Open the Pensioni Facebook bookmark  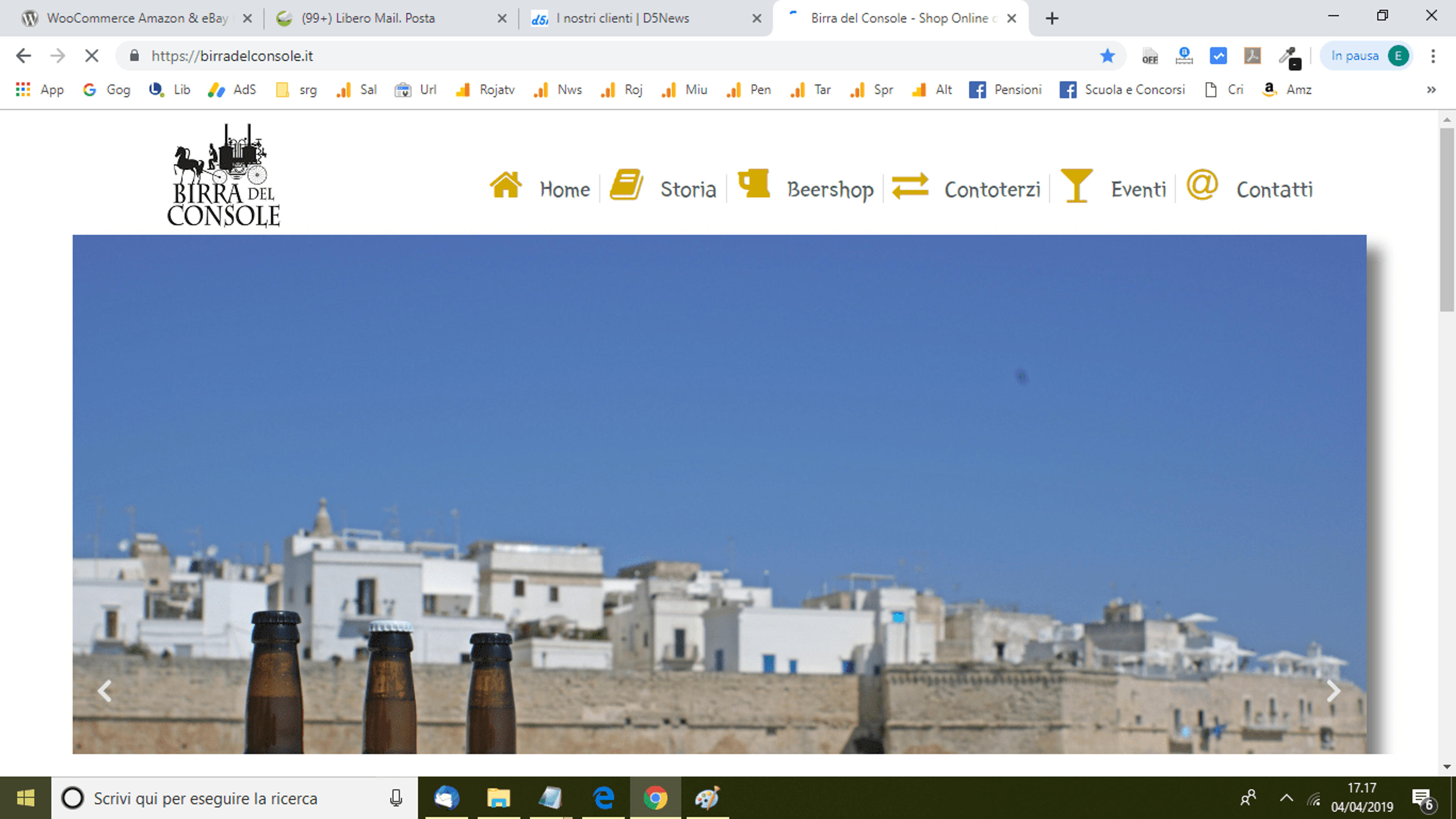pos(1005,90)
